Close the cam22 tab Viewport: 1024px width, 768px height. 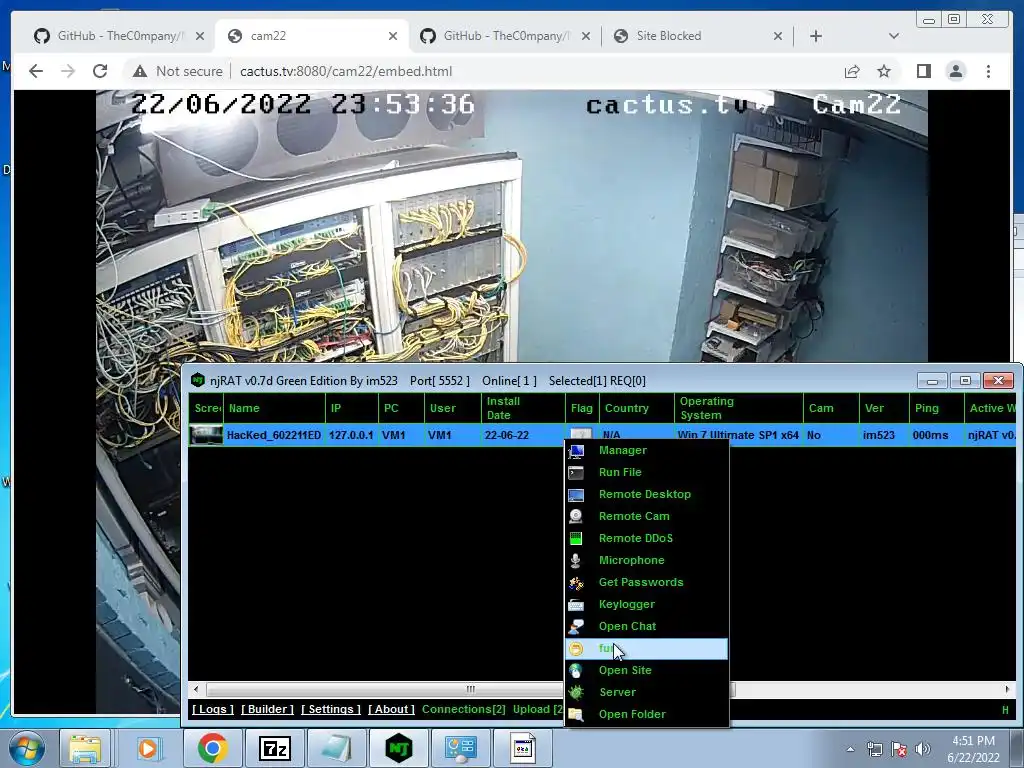[392, 37]
